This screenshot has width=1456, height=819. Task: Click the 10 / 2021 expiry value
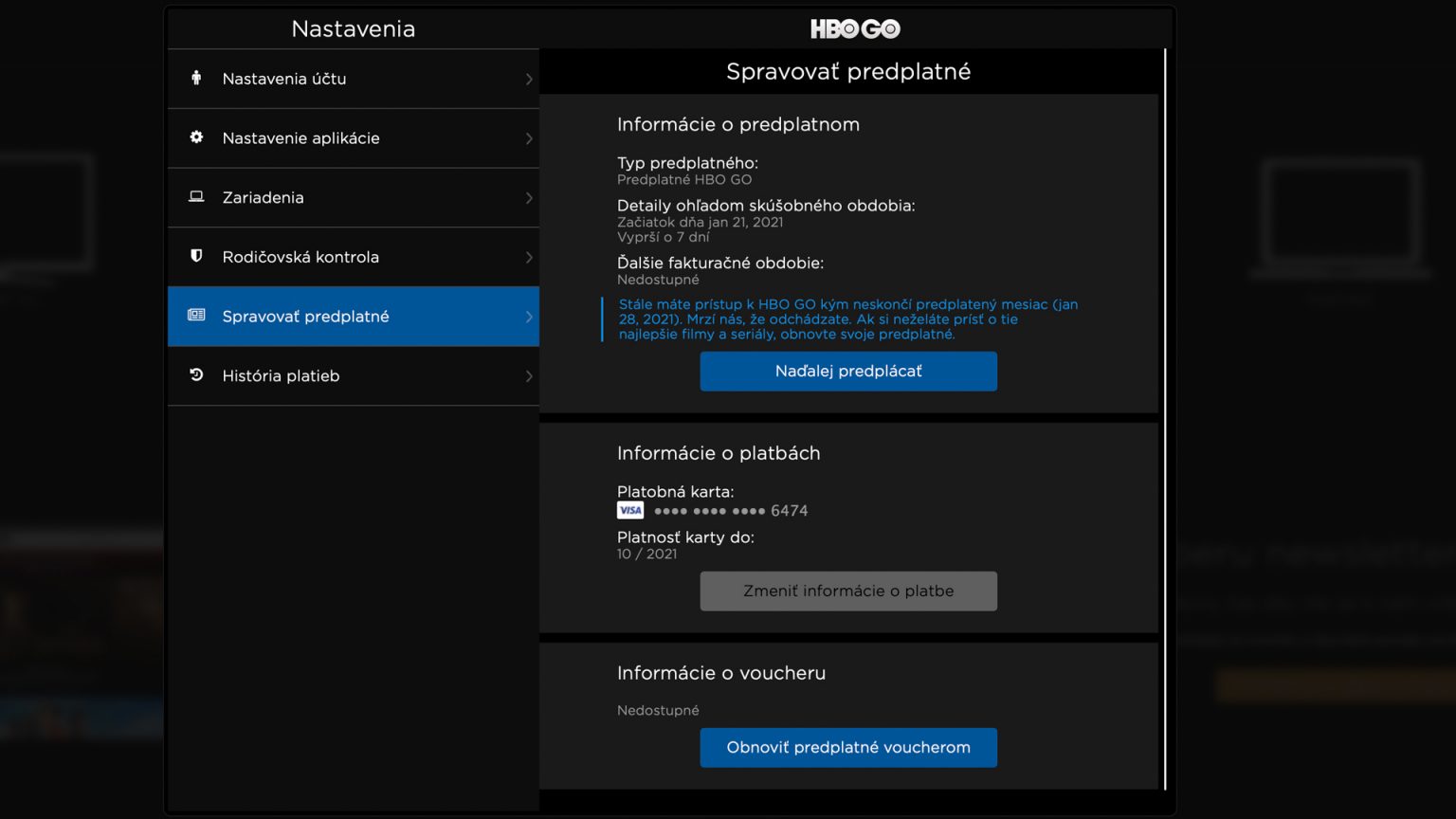(646, 554)
